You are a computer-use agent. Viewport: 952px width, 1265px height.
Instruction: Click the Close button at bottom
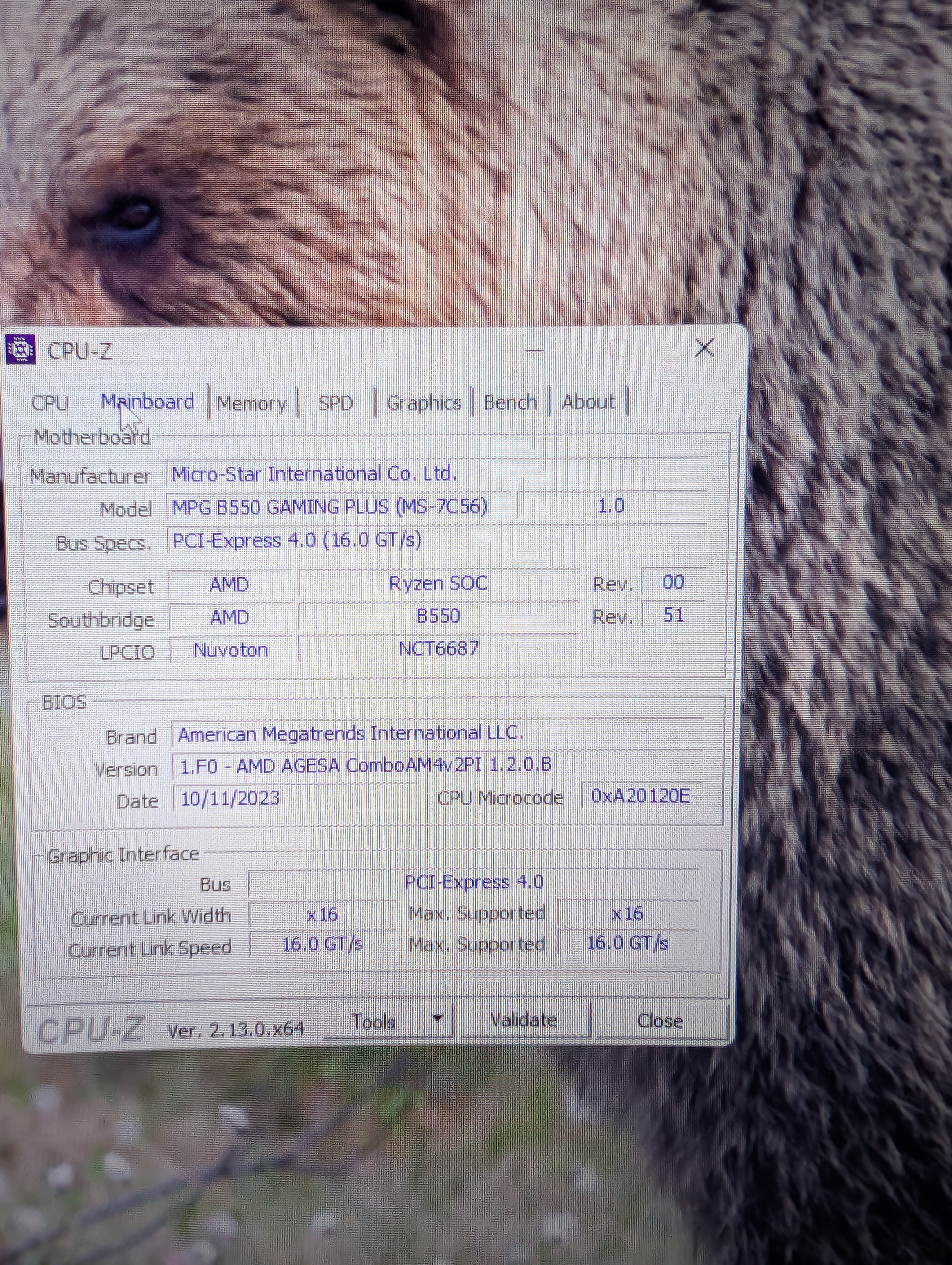(659, 1021)
